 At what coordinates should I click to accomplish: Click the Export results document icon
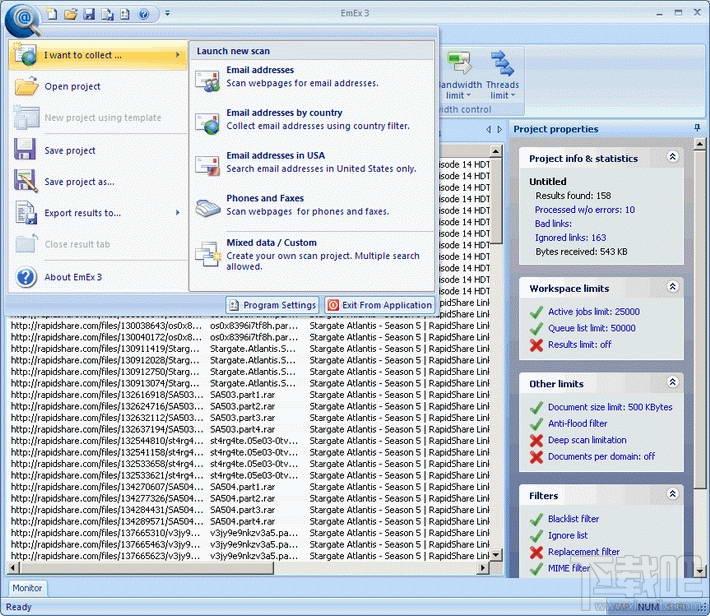point(26,212)
